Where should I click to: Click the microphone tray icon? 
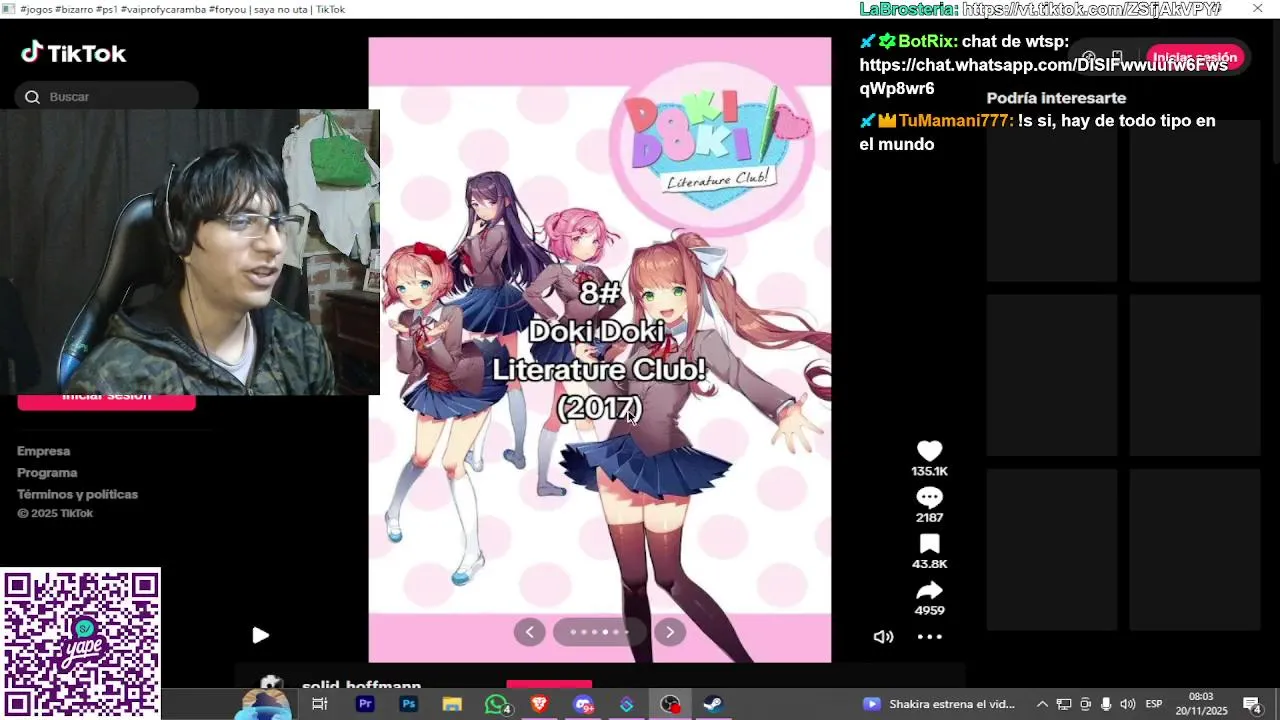coord(1106,704)
